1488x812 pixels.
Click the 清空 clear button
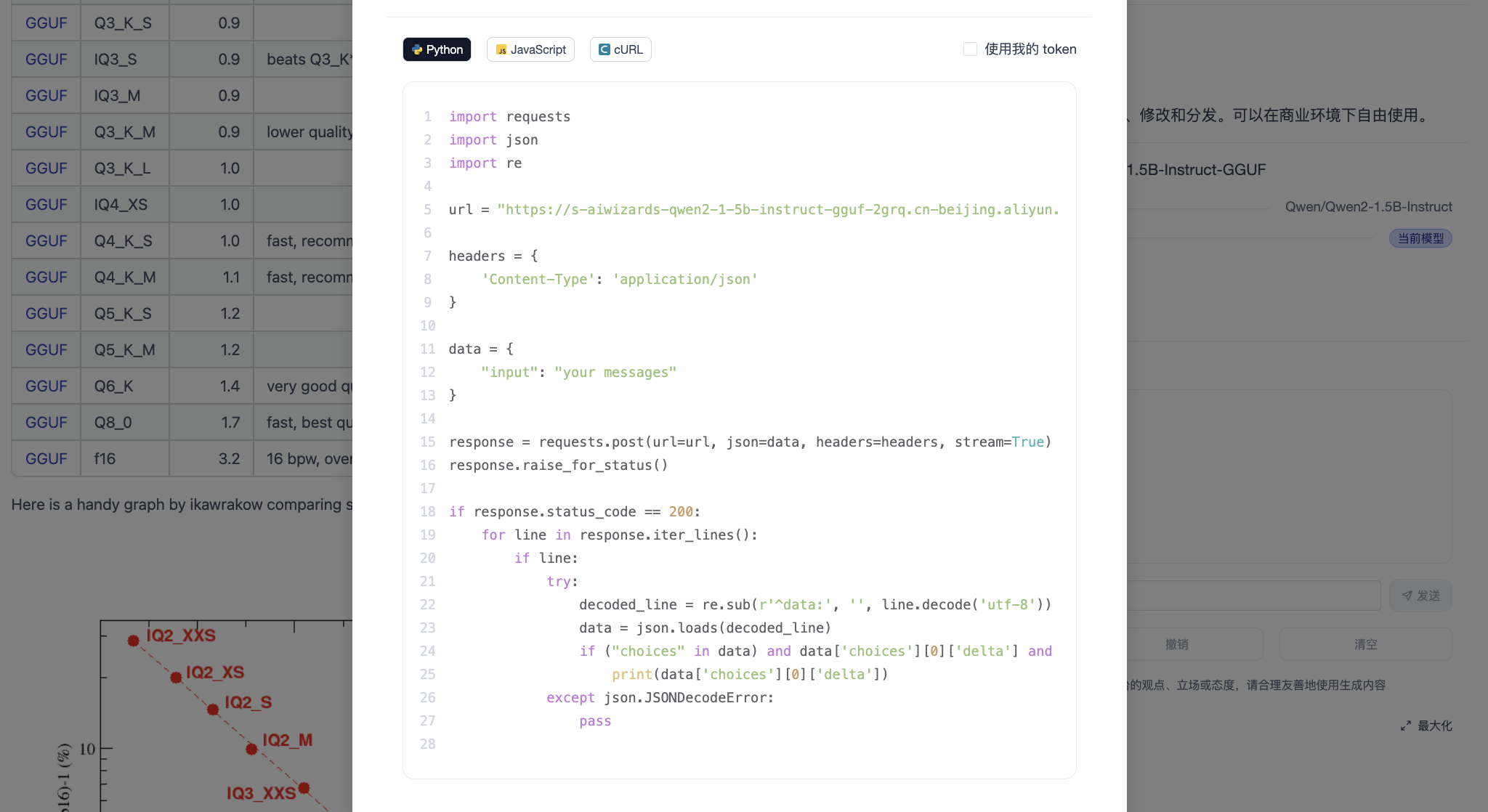1365,644
